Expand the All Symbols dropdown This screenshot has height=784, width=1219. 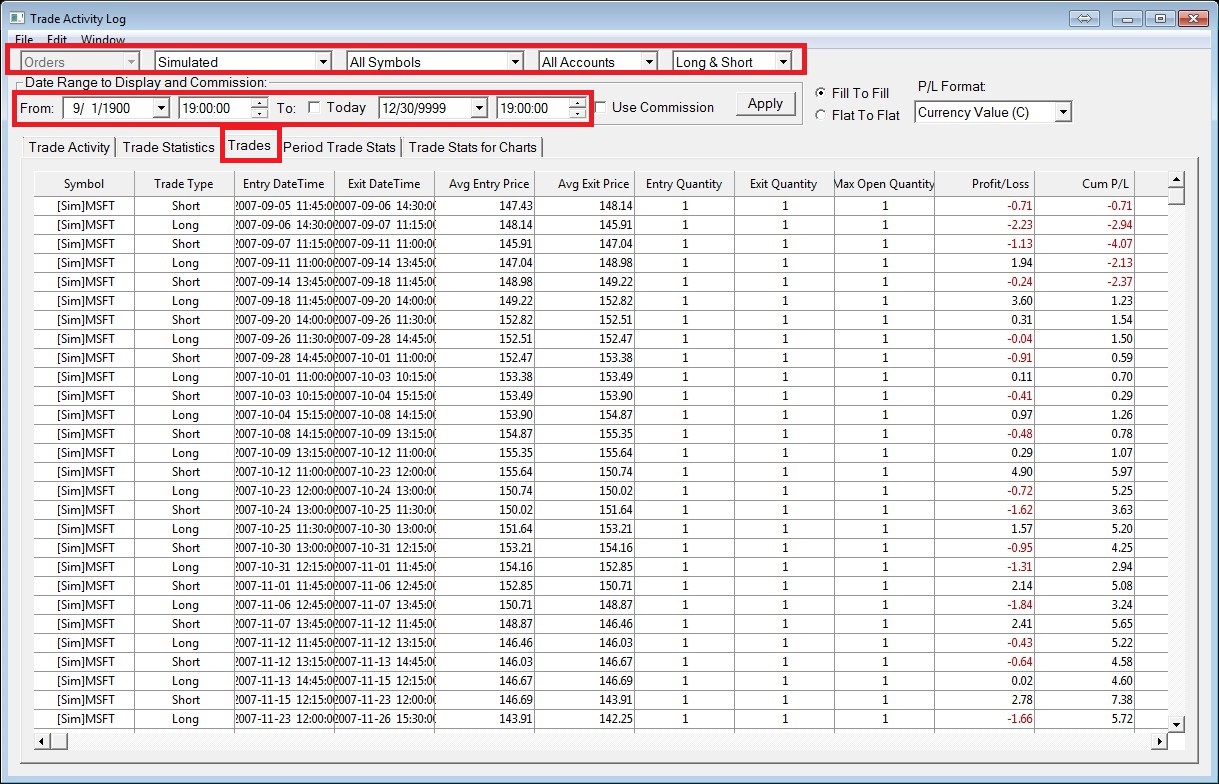(515, 62)
